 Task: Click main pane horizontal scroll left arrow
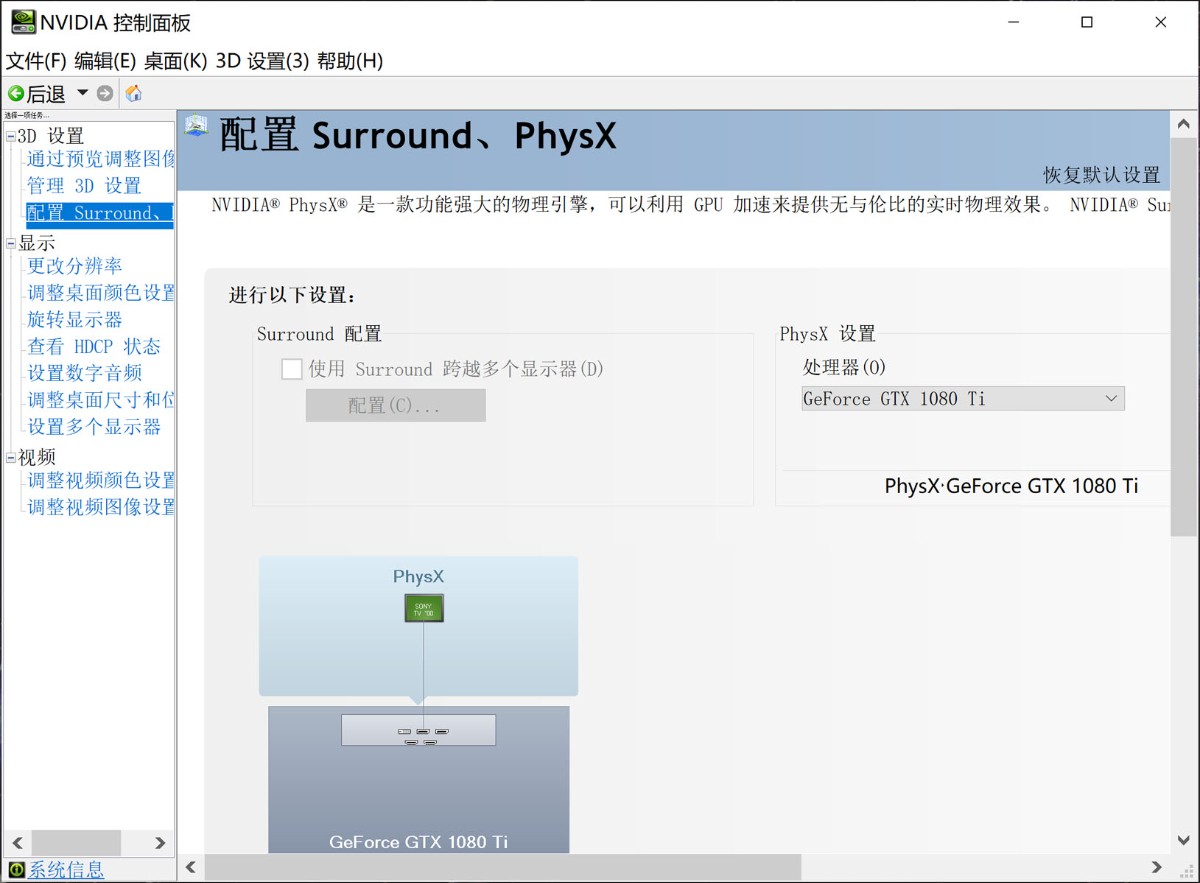[191, 867]
